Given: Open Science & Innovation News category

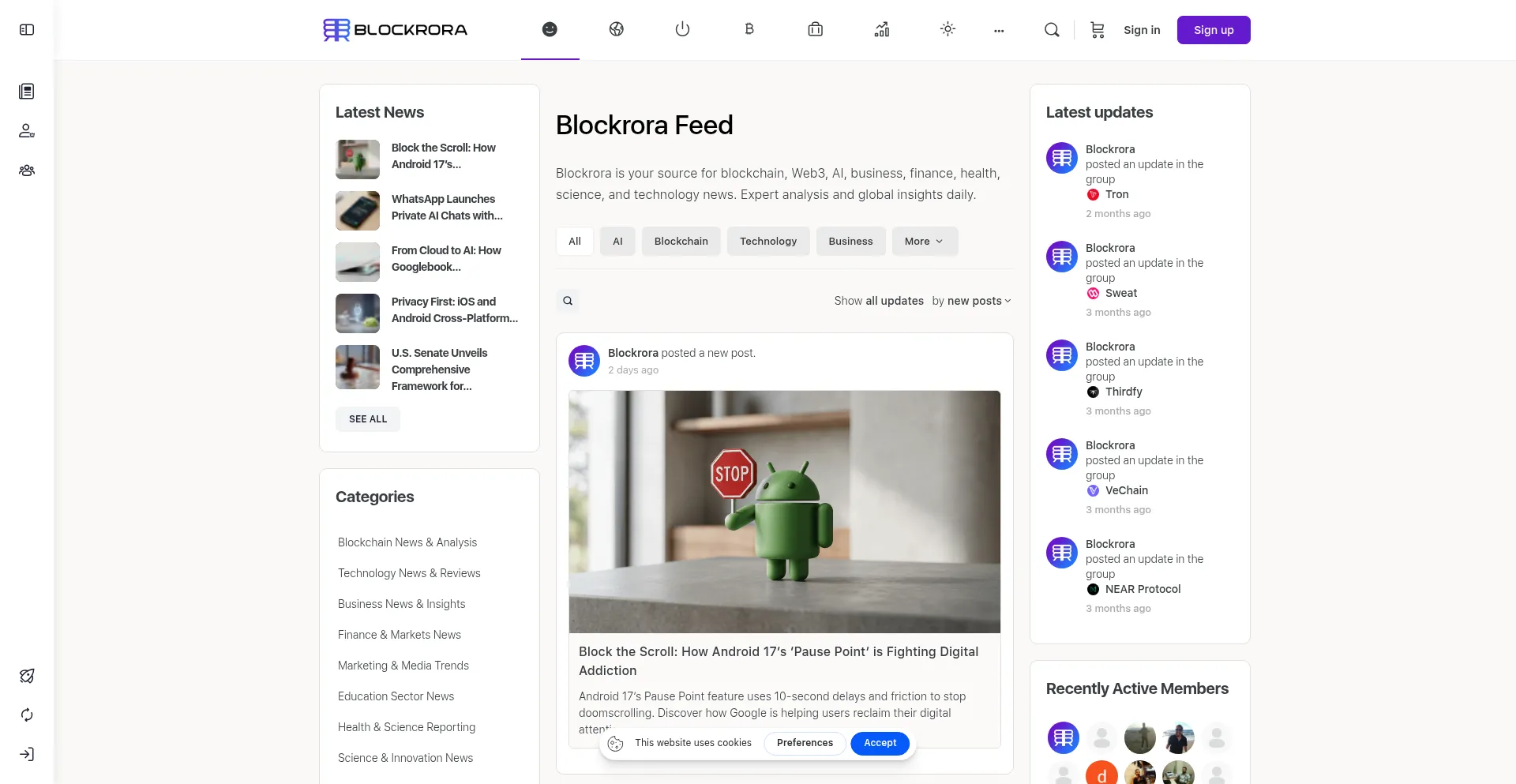Looking at the screenshot, I should (x=405, y=758).
